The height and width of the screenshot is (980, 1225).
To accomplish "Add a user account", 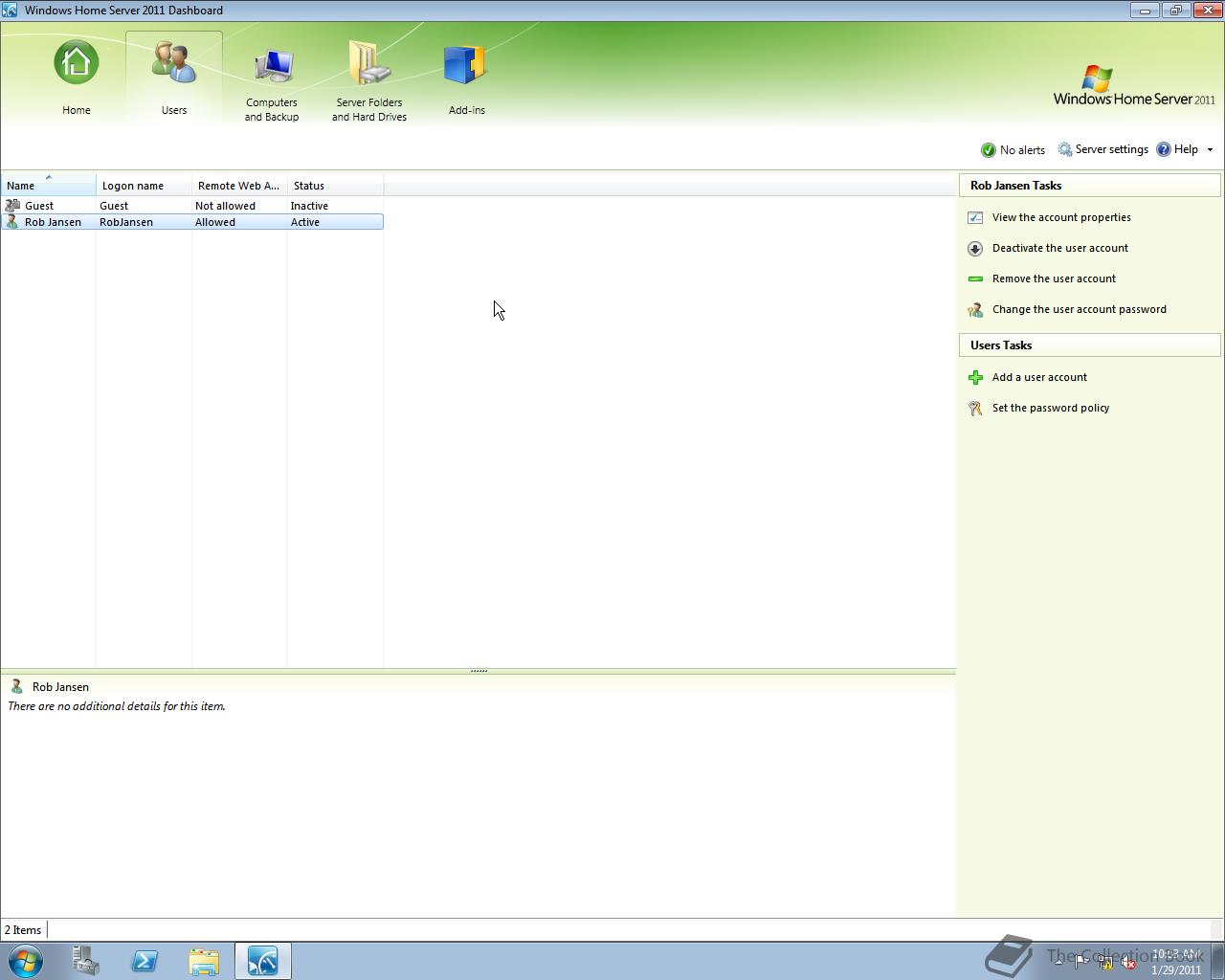I will 1039,377.
